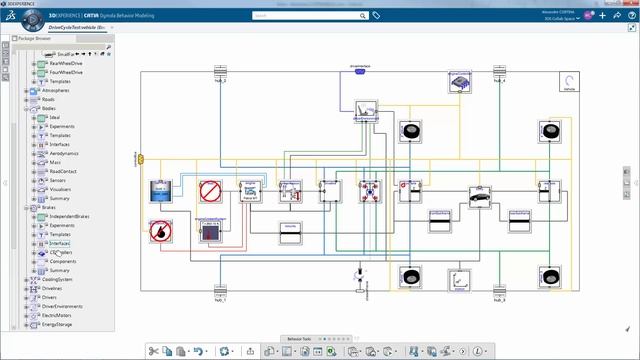Viewport: 640px width, 360px height.
Task: Click the Update gear icon in toolbar
Action: click(x=224, y=351)
